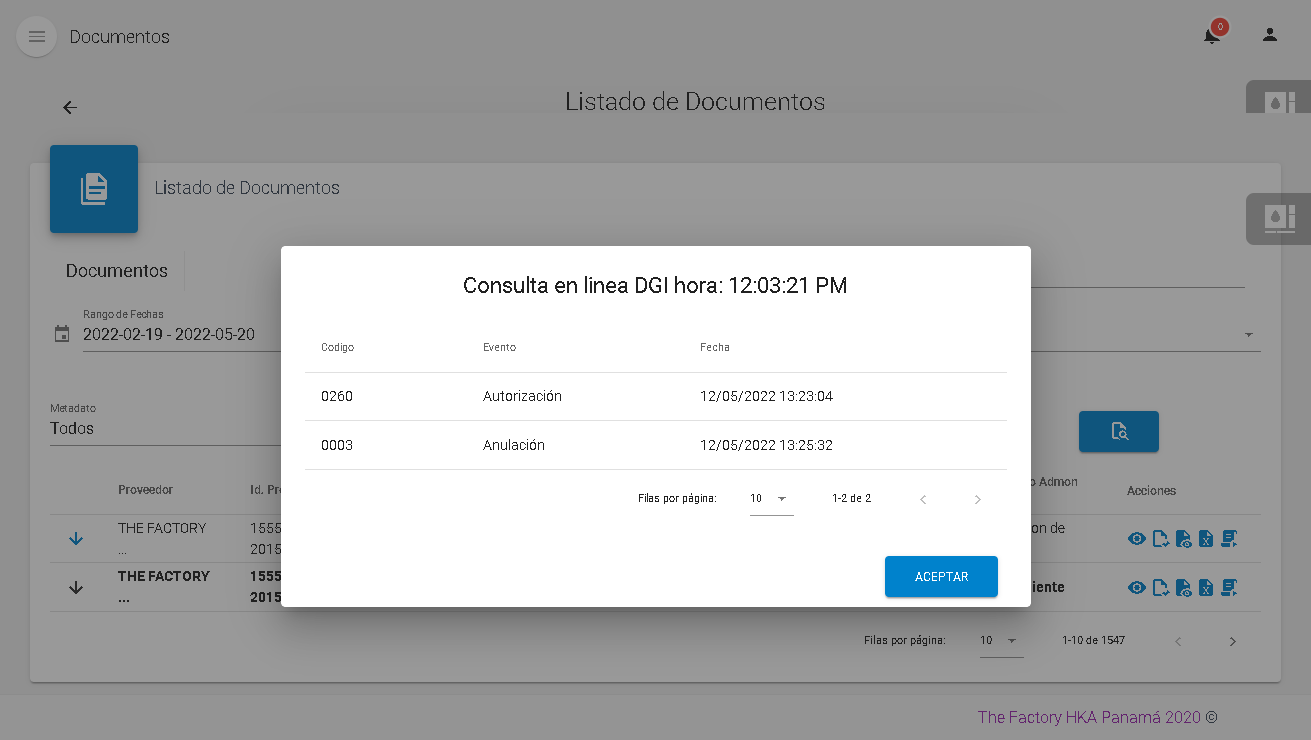The width and height of the screenshot is (1311, 740).
Task: Open rows-per-page dropdown below main table
Action: (x=1001, y=640)
